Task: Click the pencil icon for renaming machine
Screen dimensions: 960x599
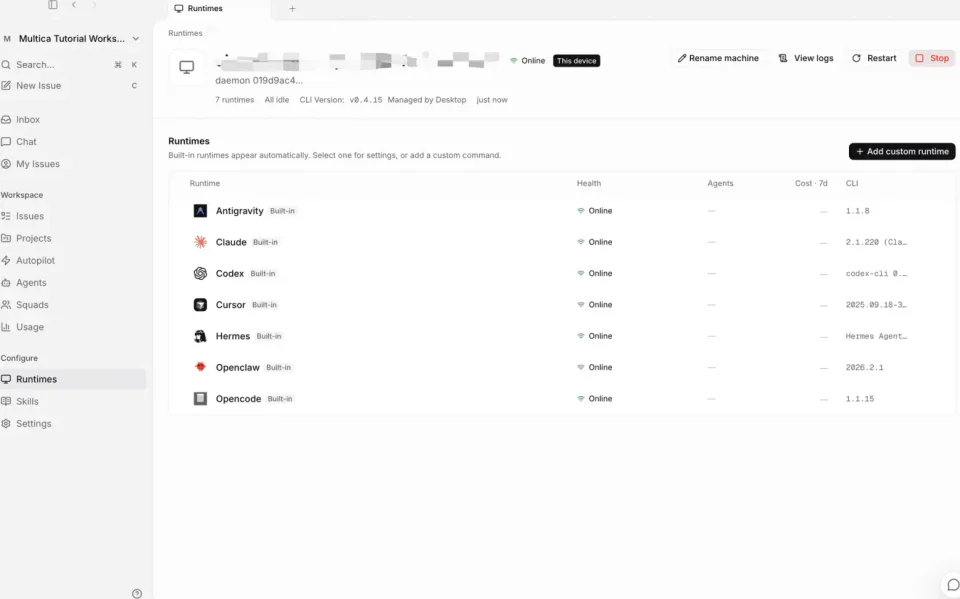Action: tap(681, 58)
